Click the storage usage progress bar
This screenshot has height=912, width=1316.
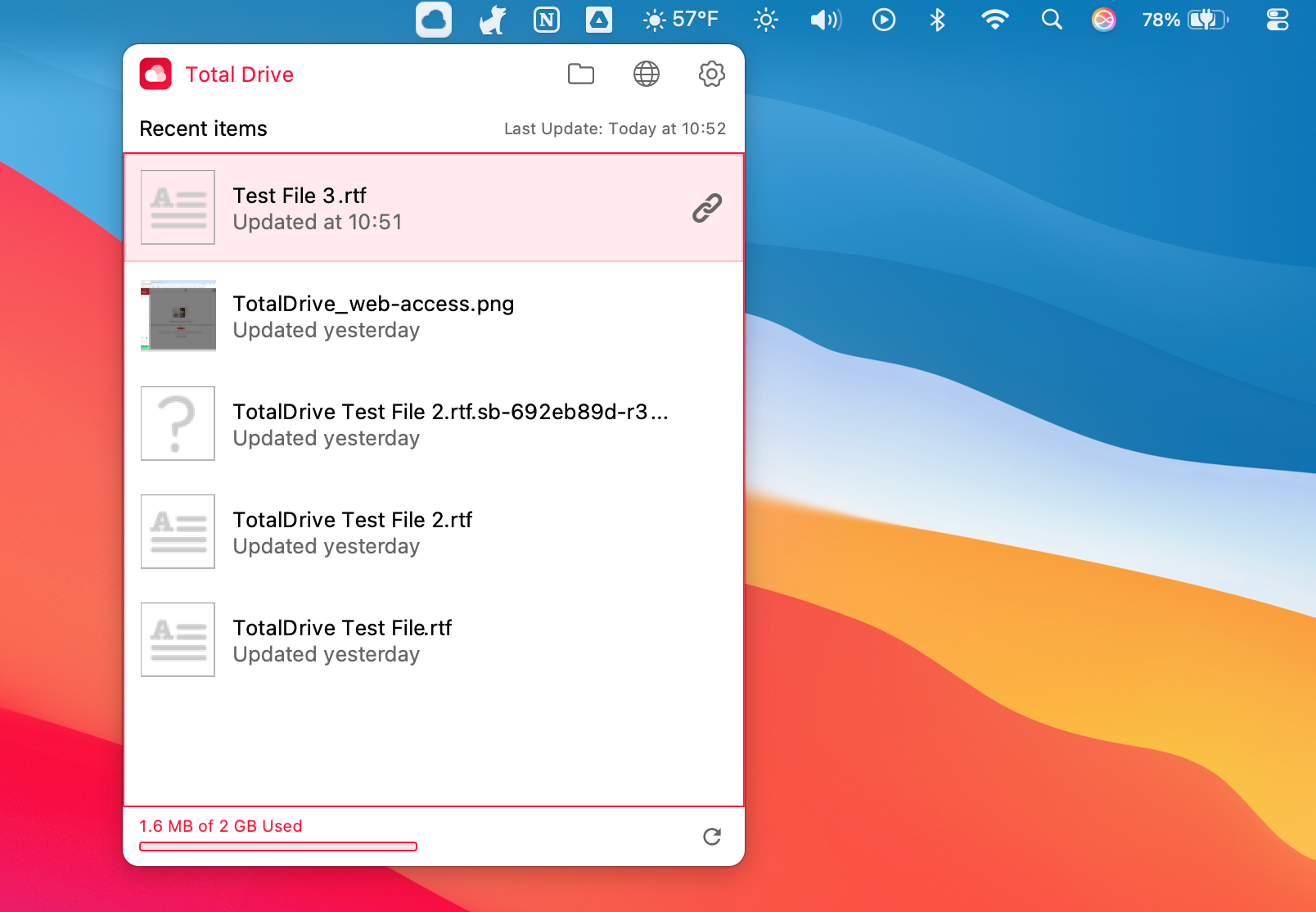[278, 846]
